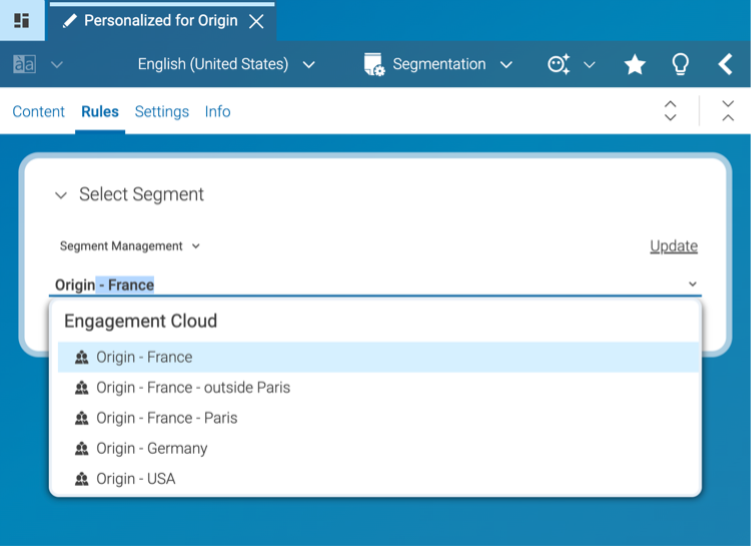Click the Segmentation page-gear icon
The image size is (754, 550).
[374, 64]
